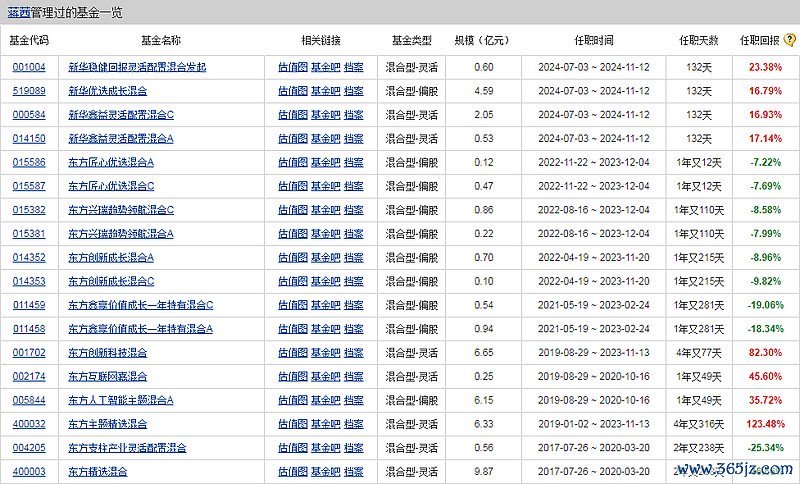Open fund code 014353 link

(x=29, y=281)
